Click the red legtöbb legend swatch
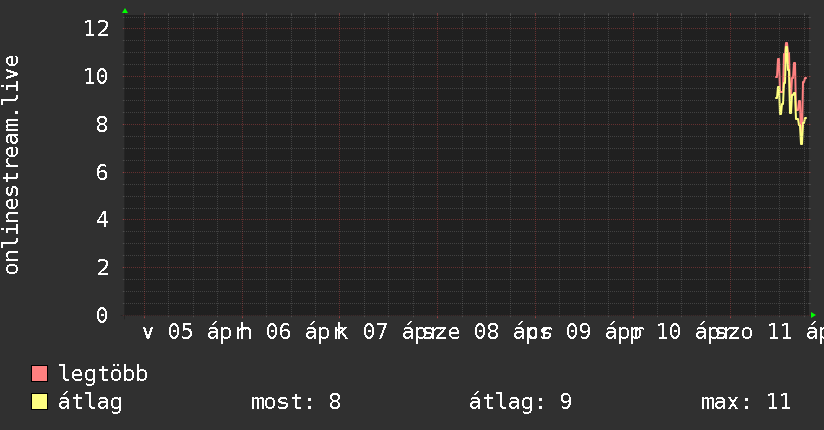This screenshot has width=824, height=430. point(40,374)
